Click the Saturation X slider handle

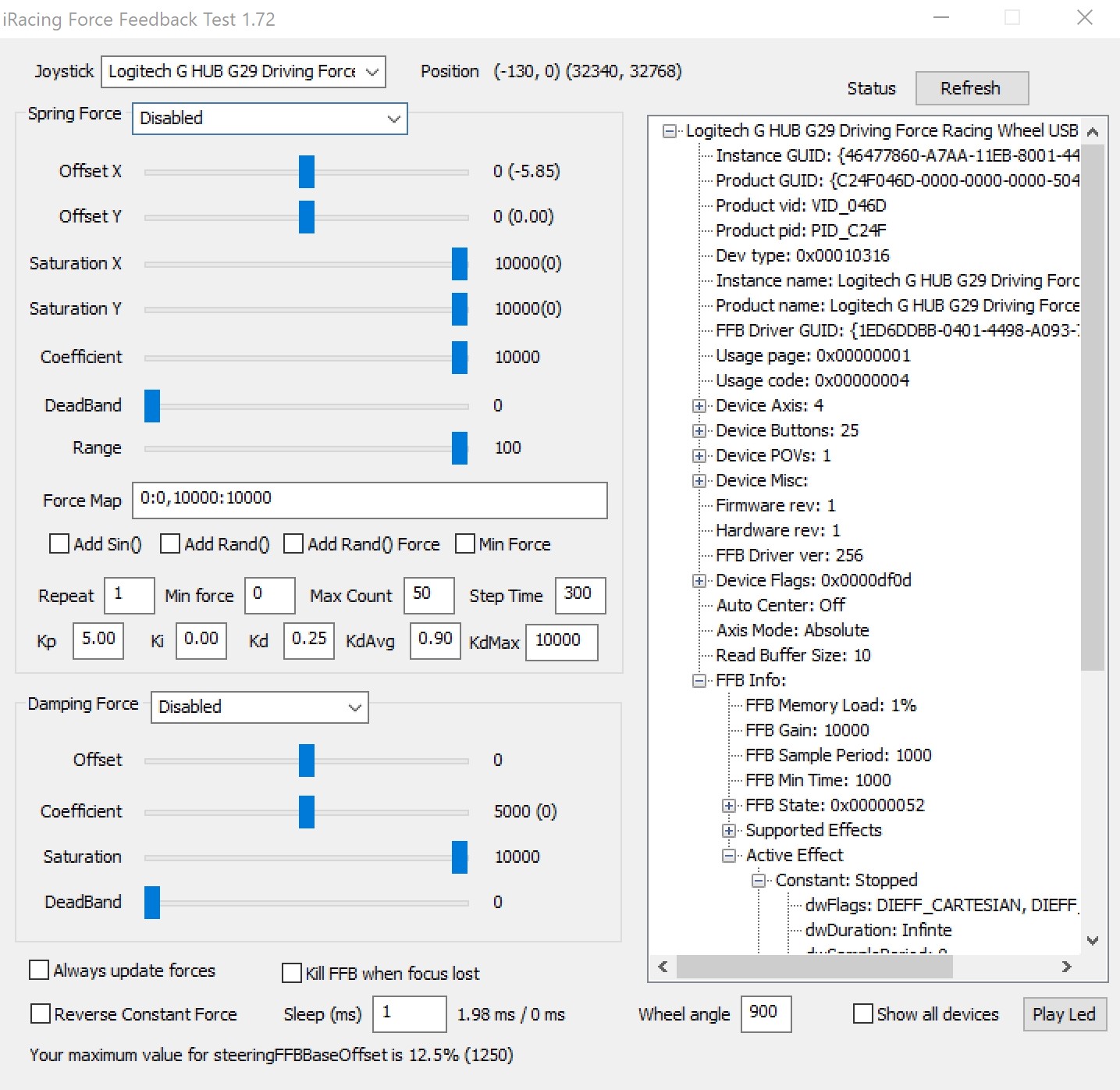(460, 264)
